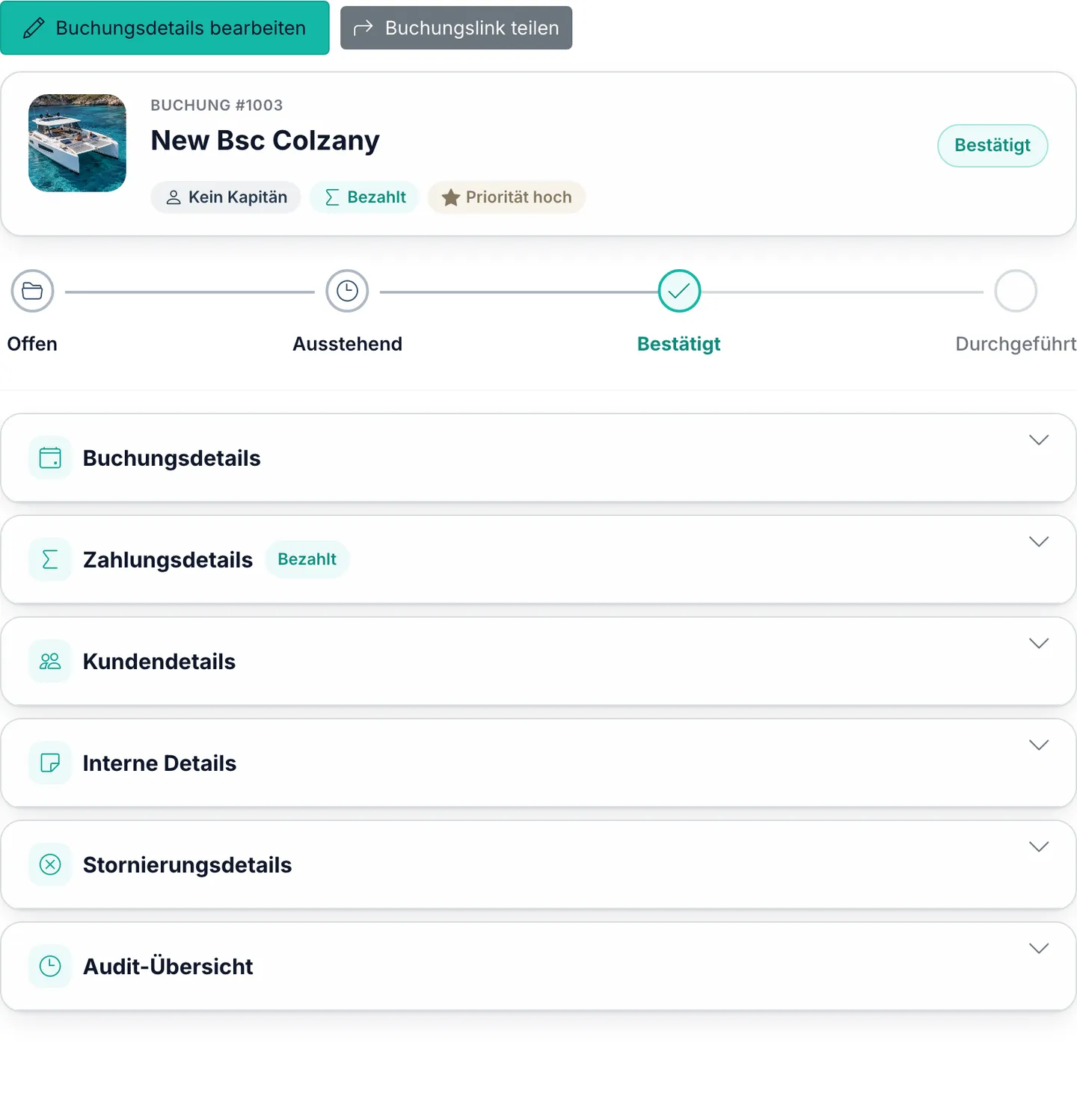
Task: Click the Zahlungsdetails section heading
Action: (168, 560)
